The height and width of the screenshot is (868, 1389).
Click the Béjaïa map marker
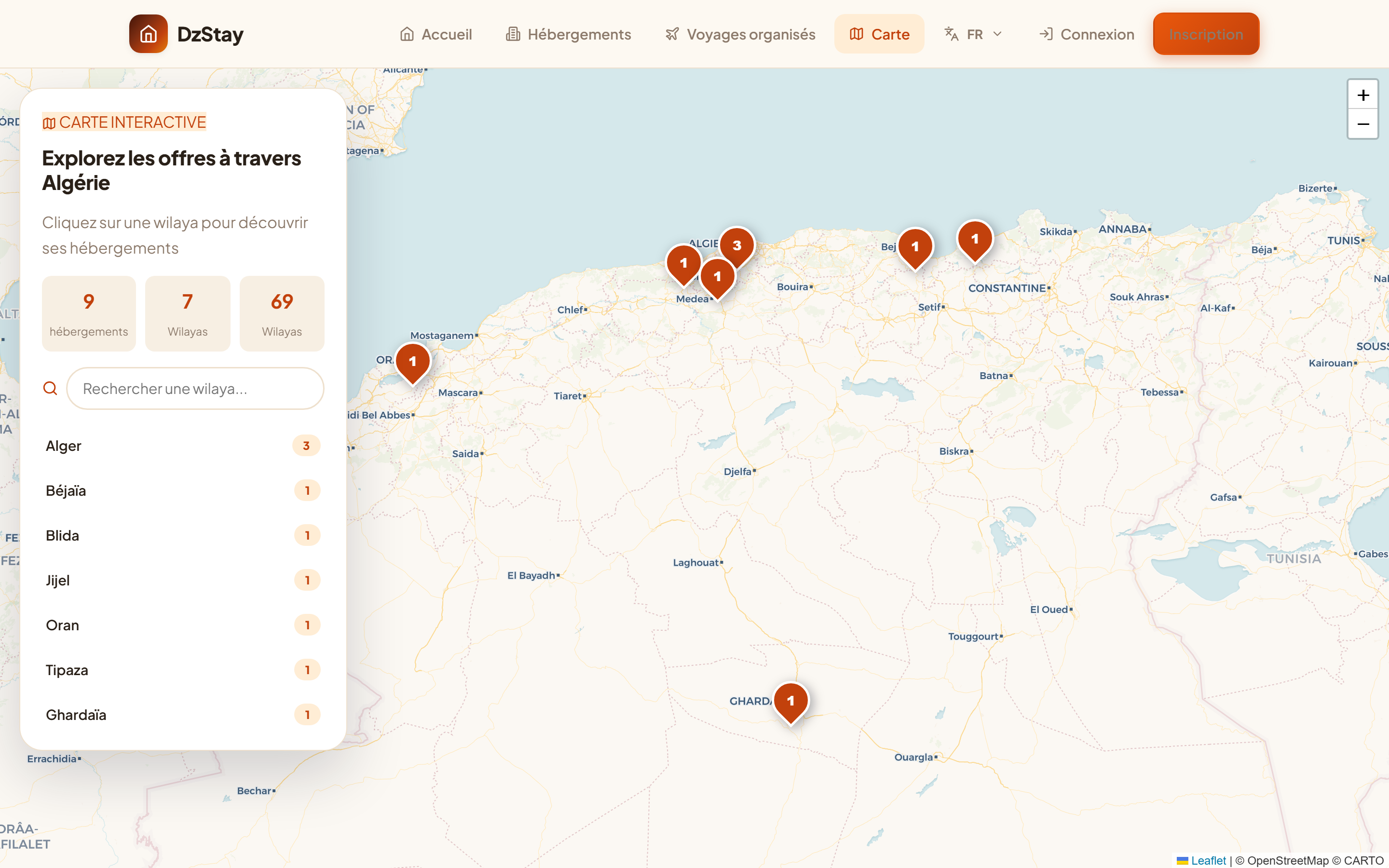(x=915, y=248)
